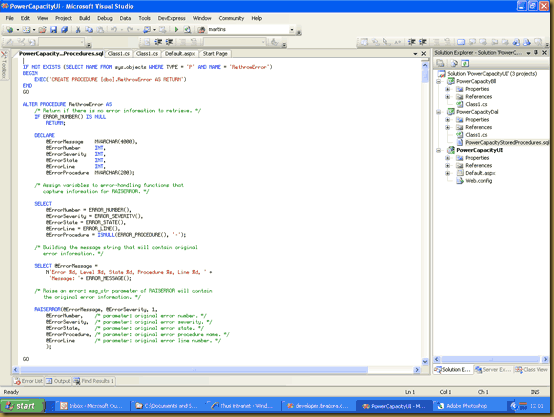Toggle the Toolbox auto-hide side tab
Screen dimensions: 554x417
pos(4,65)
